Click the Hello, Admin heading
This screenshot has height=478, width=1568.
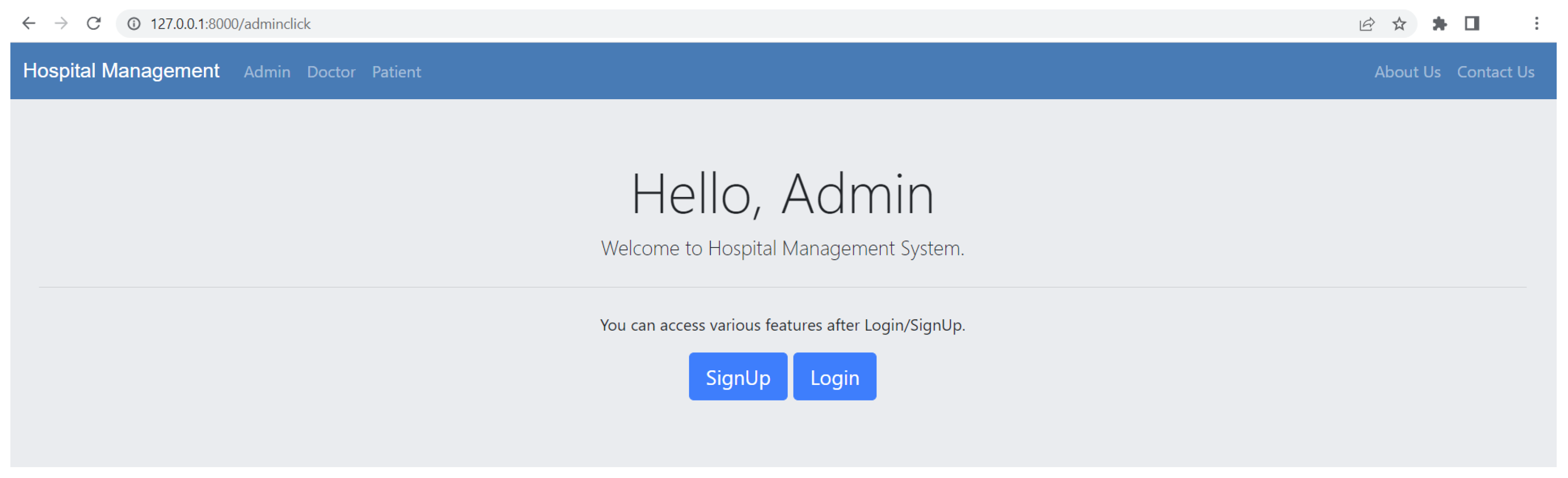[783, 194]
